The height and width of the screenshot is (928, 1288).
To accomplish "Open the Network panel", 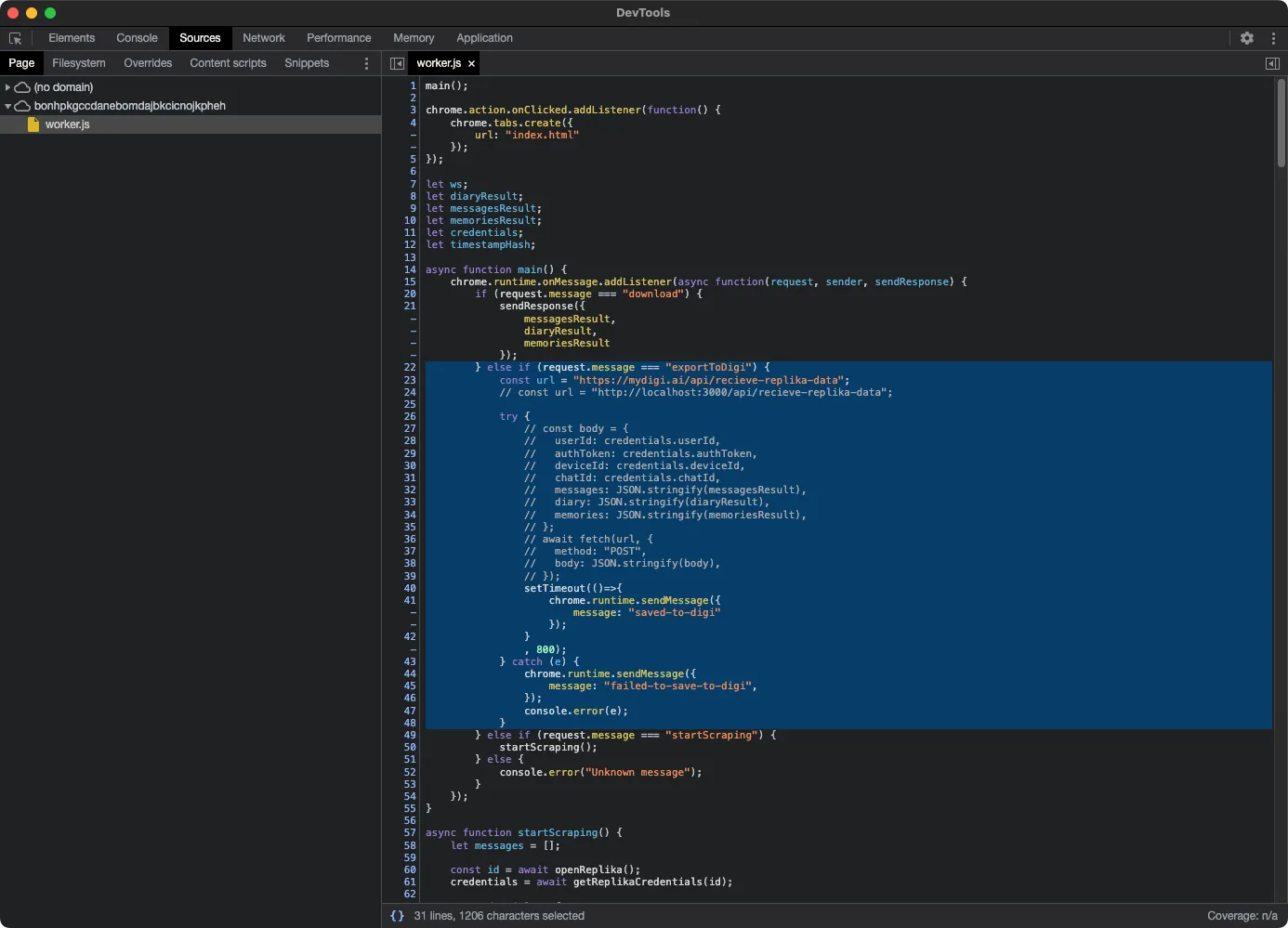I will coord(264,38).
